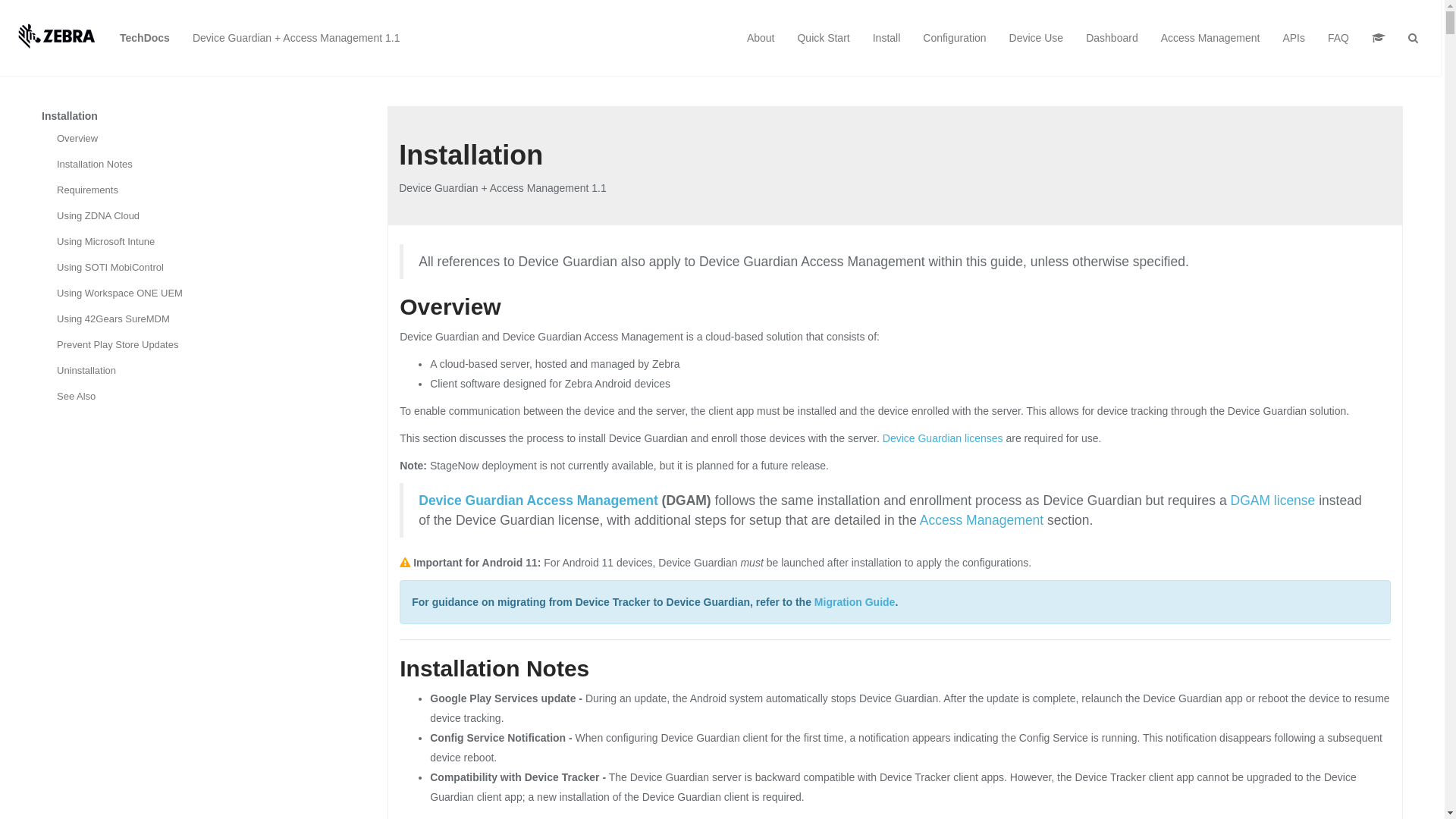Jump to Overview in sidebar
Screen dimensions: 1456x819
77,139
